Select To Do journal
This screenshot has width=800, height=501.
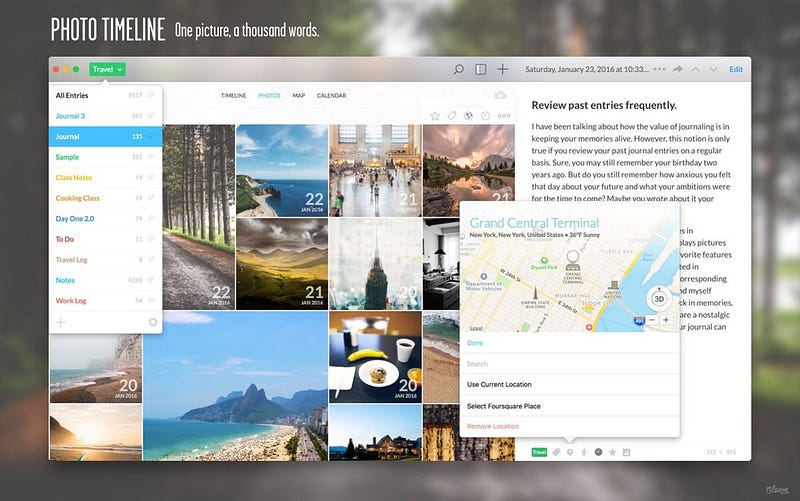pyautogui.click(x=106, y=239)
